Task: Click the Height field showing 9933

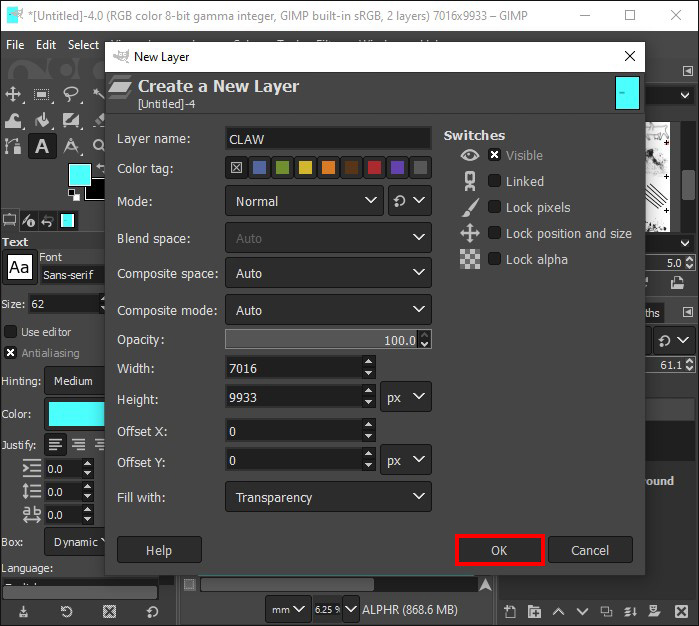Action: (x=294, y=396)
